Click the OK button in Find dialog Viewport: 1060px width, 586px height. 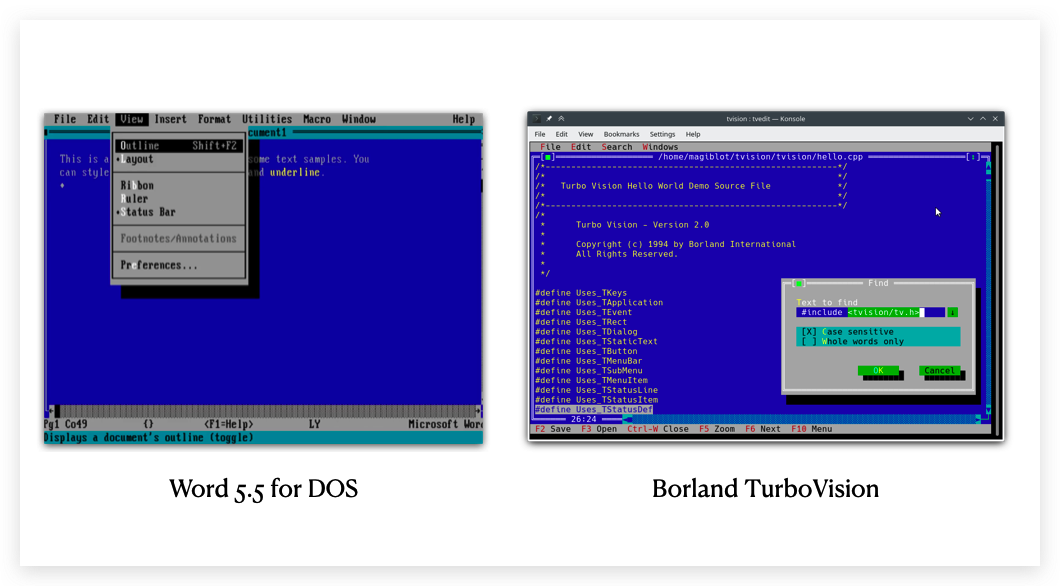click(x=878, y=370)
